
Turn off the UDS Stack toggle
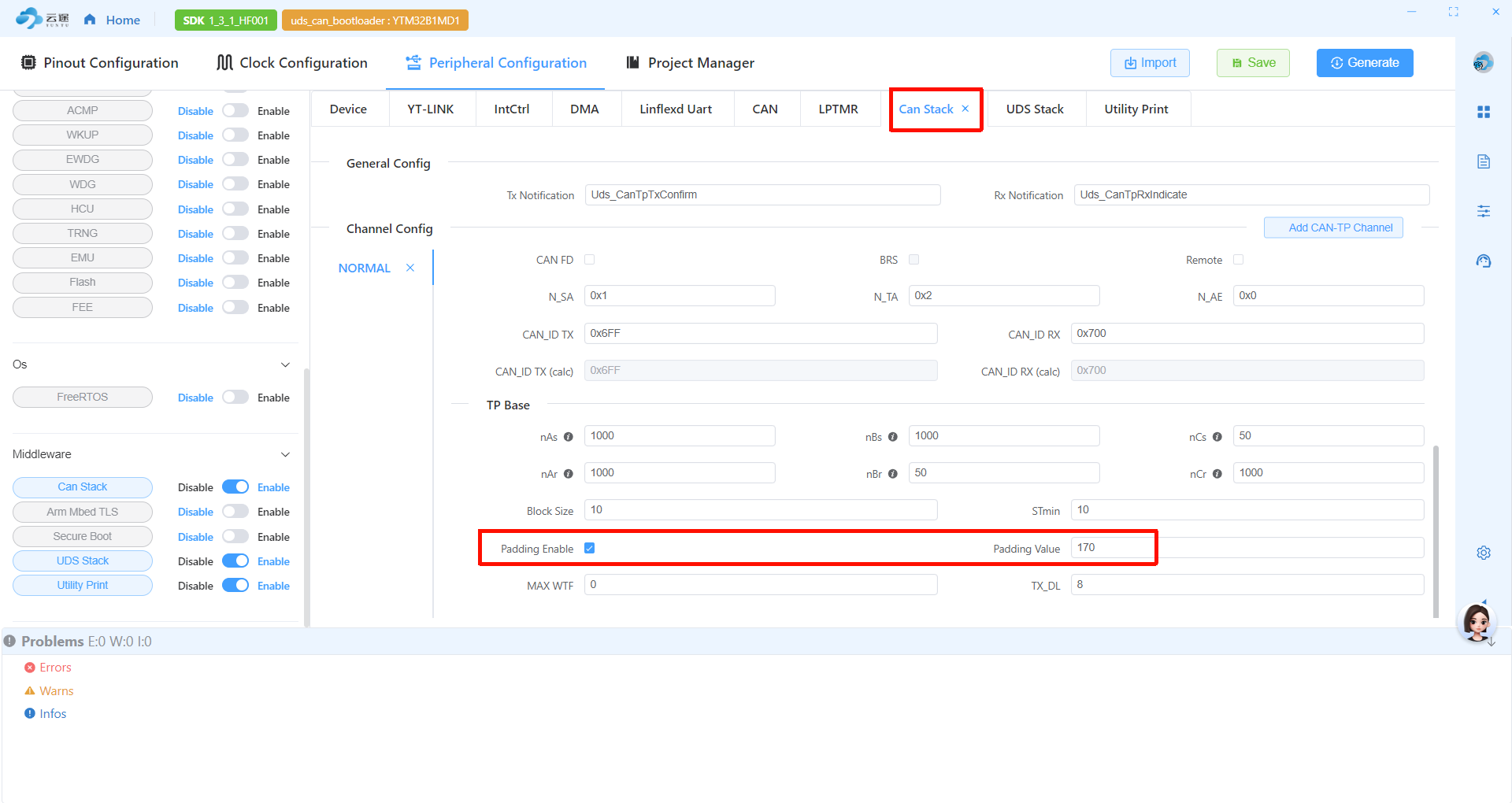(x=235, y=561)
